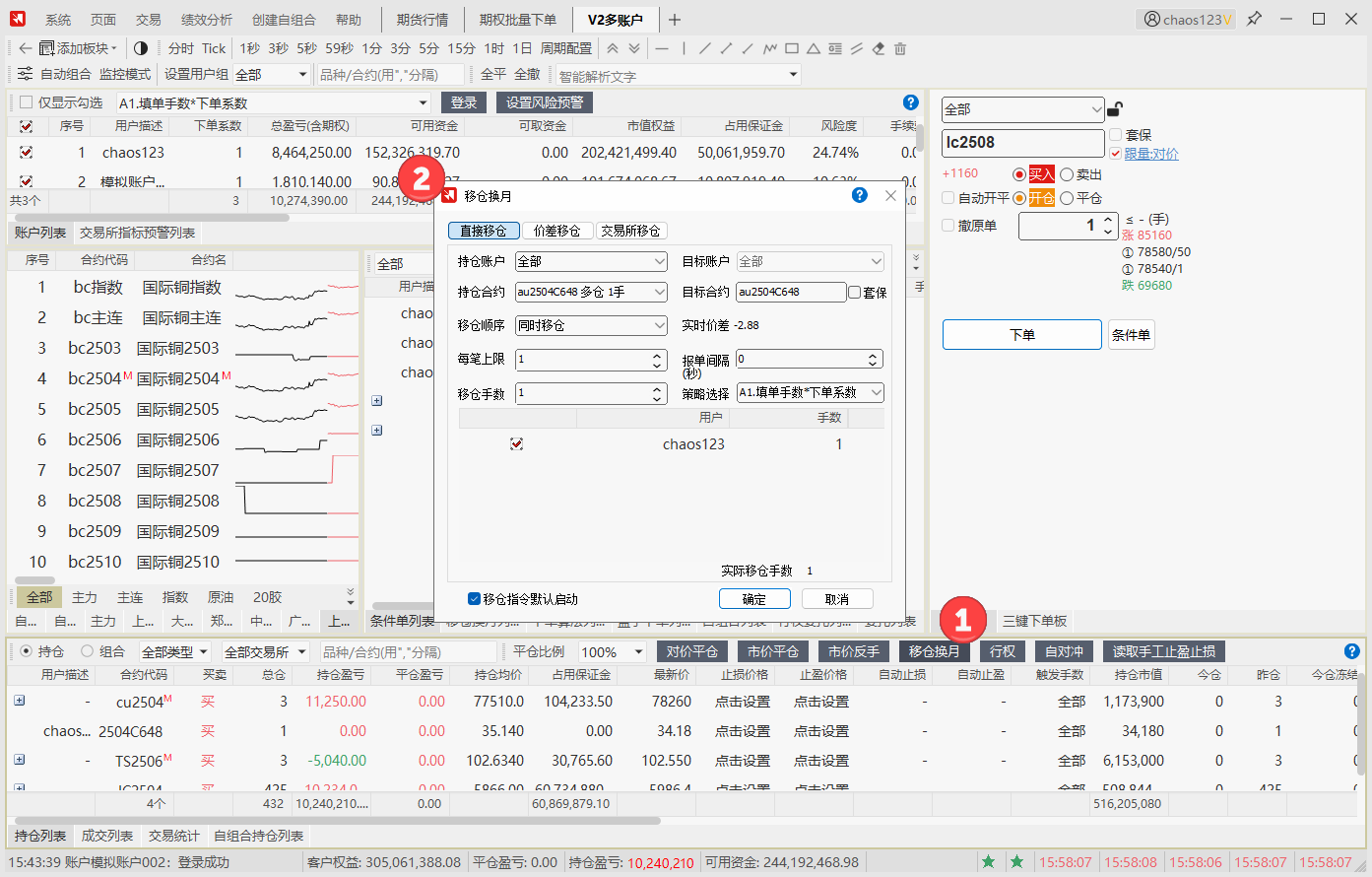Switch to the 期货行情 tab
The width and height of the screenshot is (1372, 877).
(x=423, y=20)
